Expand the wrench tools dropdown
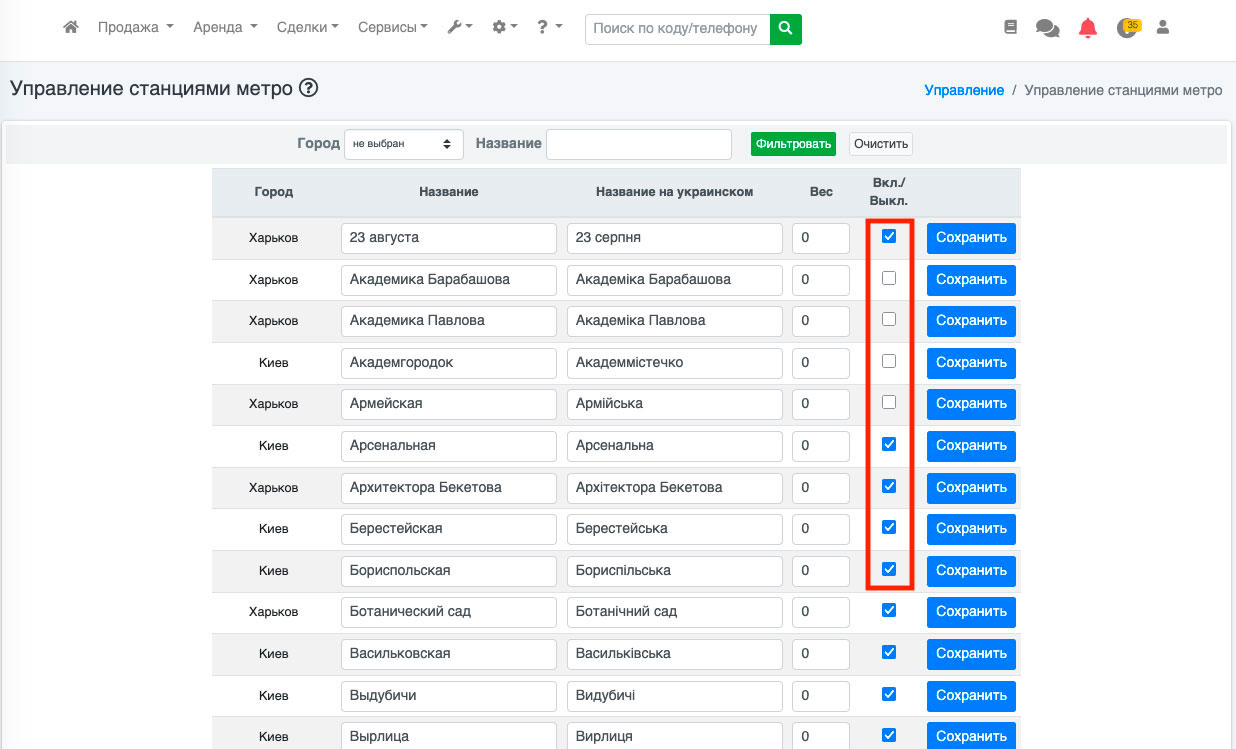 [460, 28]
